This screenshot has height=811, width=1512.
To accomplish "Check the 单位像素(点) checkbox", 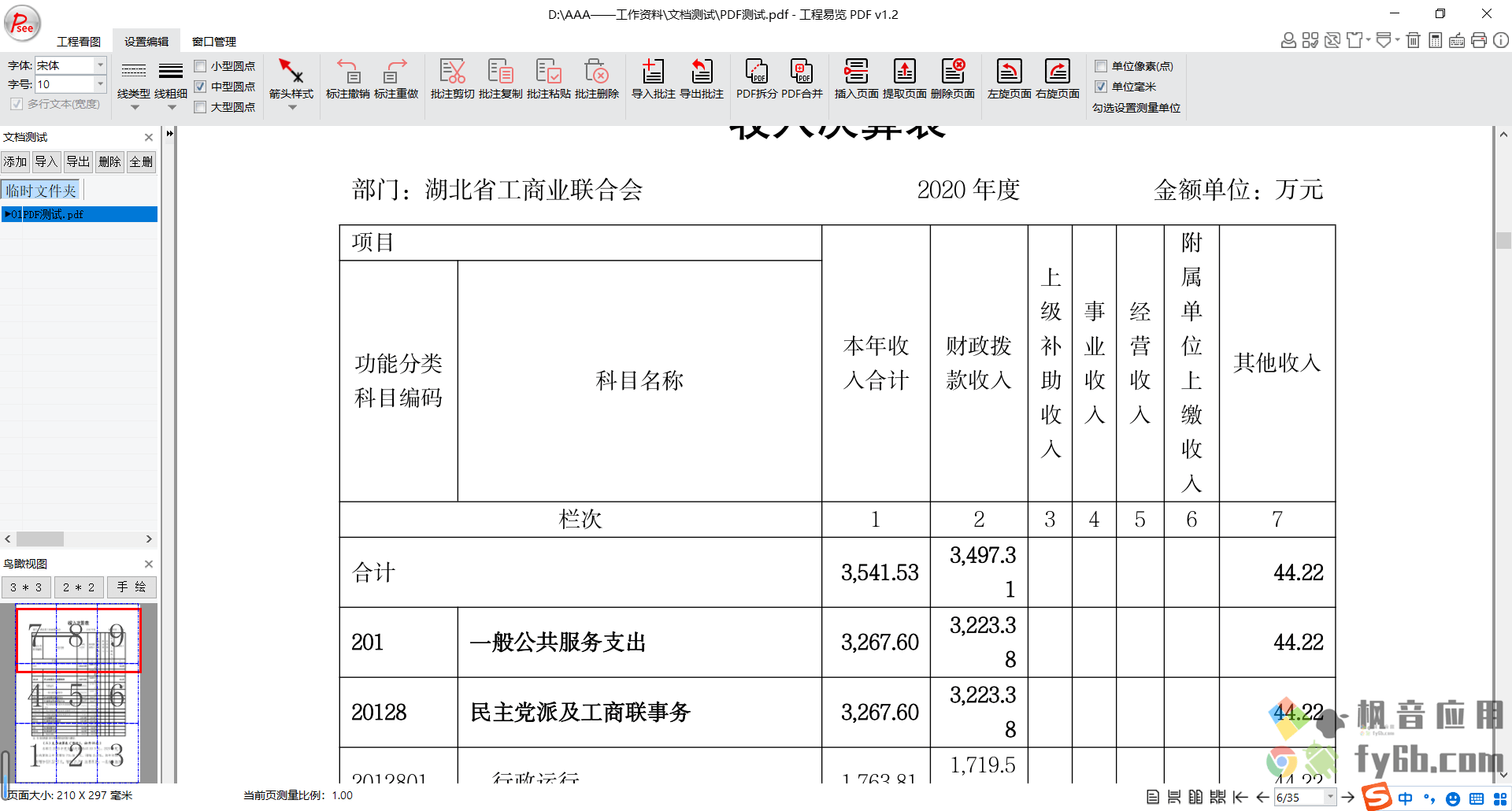I will pos(1101,66).
